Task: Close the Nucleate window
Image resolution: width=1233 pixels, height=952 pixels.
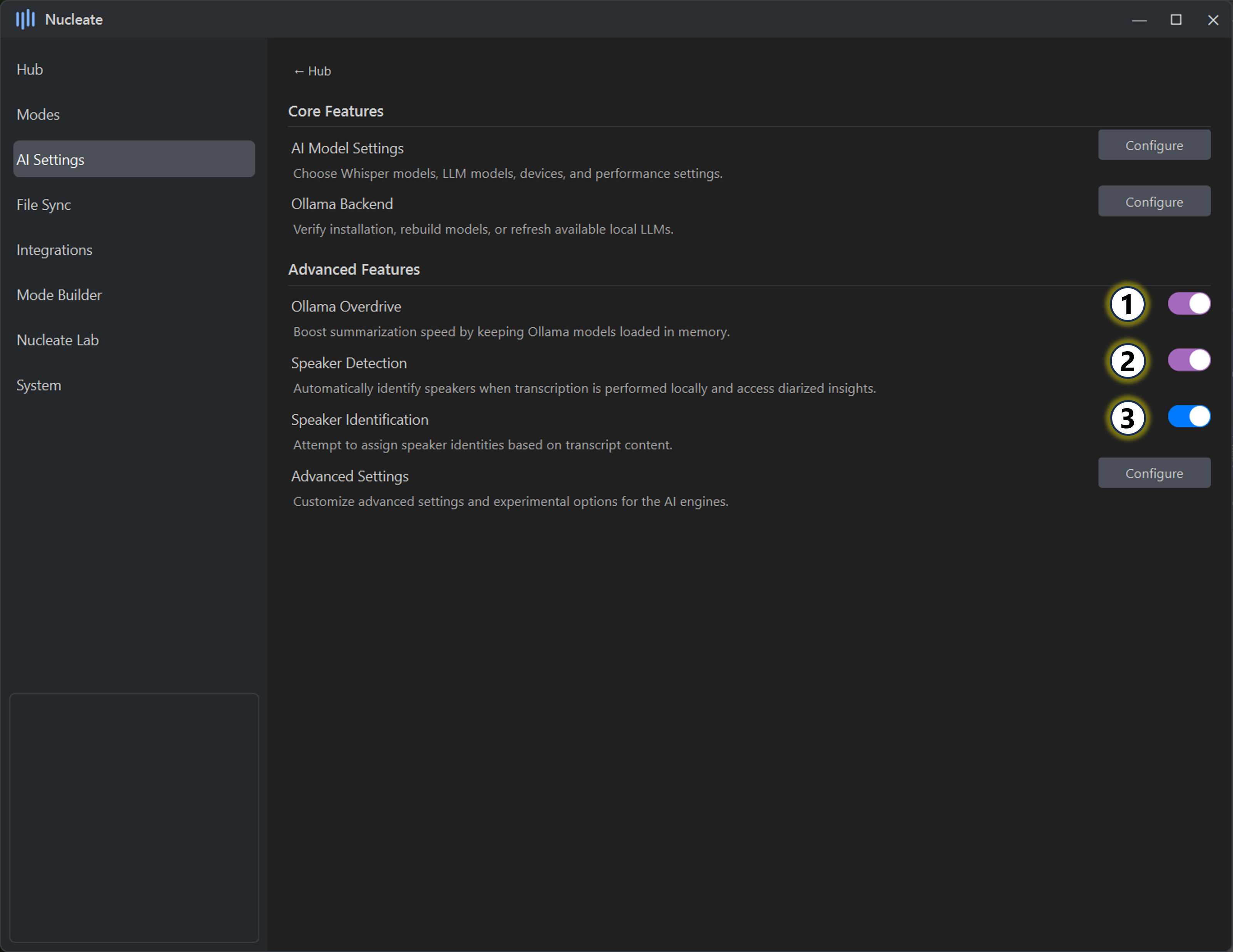Action: point(1213,20)
